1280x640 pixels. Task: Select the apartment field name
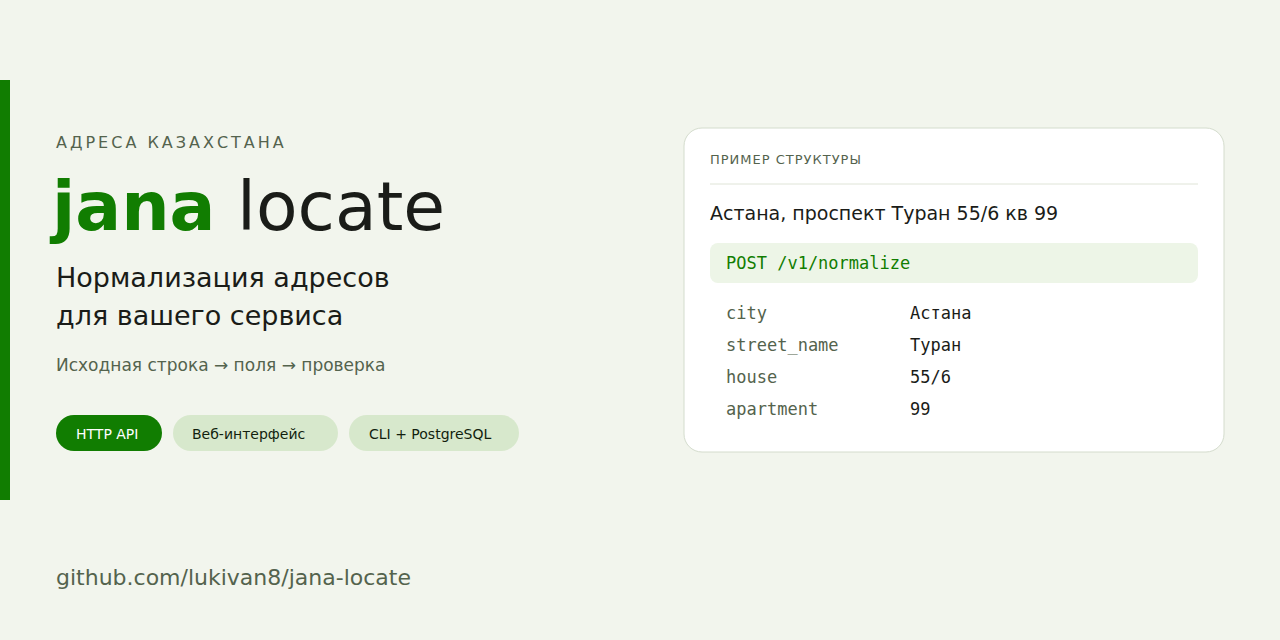(772, 409)
